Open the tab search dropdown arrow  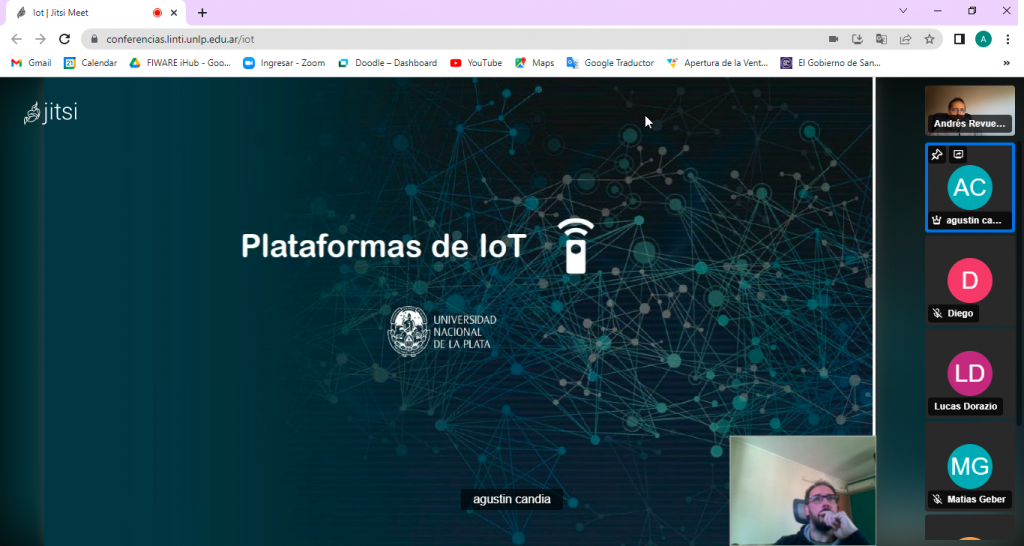(903, 11)
